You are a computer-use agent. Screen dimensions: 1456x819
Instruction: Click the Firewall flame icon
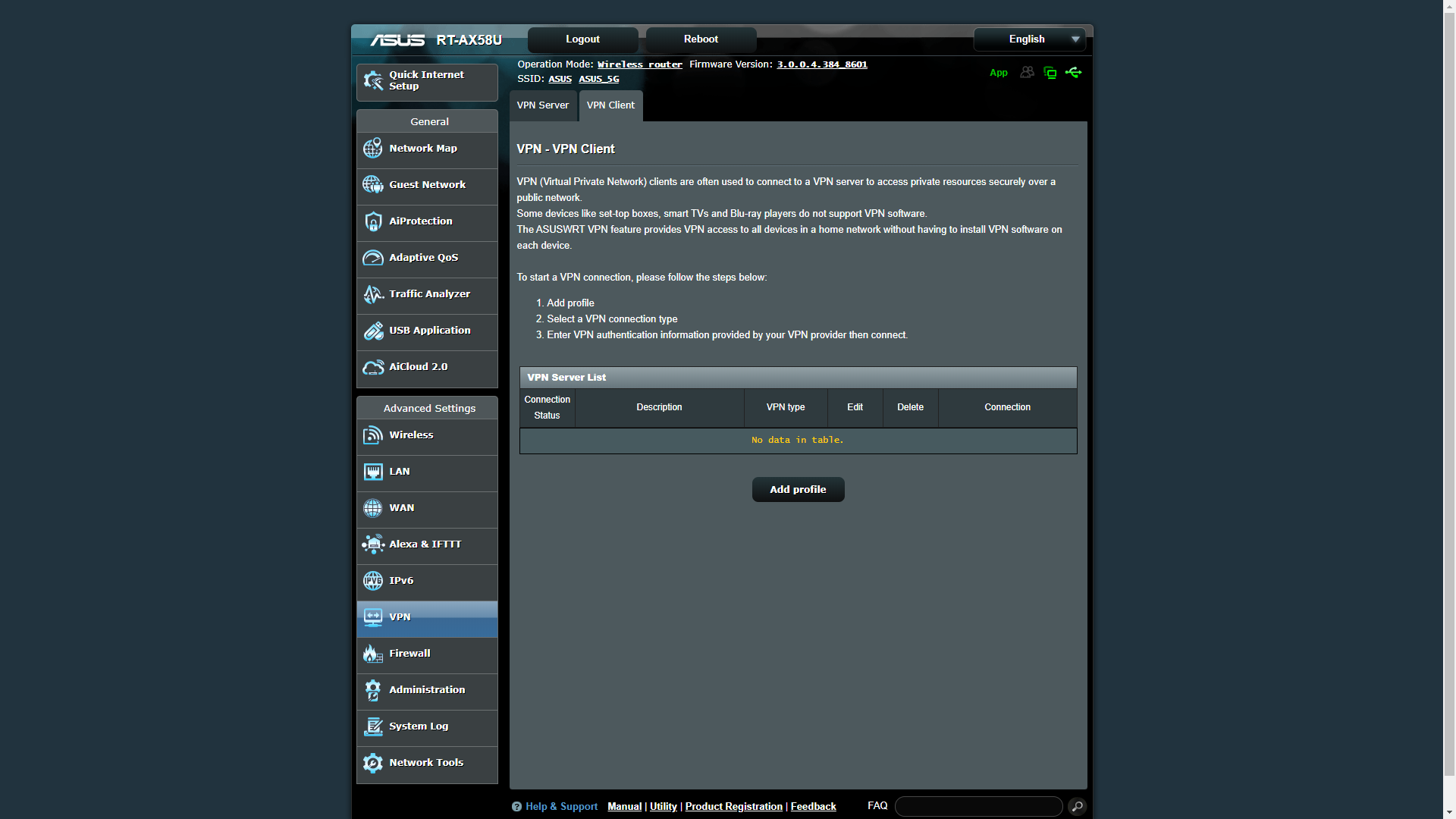(x=372, y=654)
